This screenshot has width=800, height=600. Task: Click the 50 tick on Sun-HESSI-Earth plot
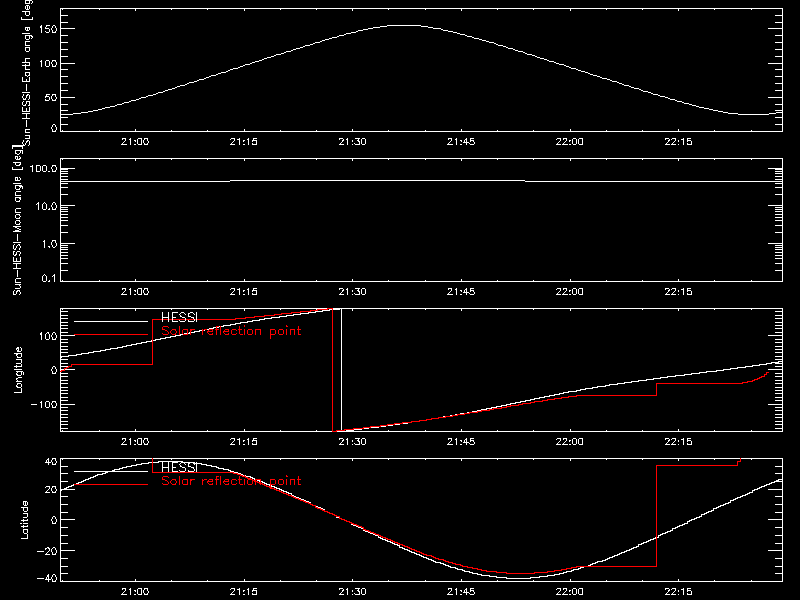pyautogui.click(x=52, y=98)
